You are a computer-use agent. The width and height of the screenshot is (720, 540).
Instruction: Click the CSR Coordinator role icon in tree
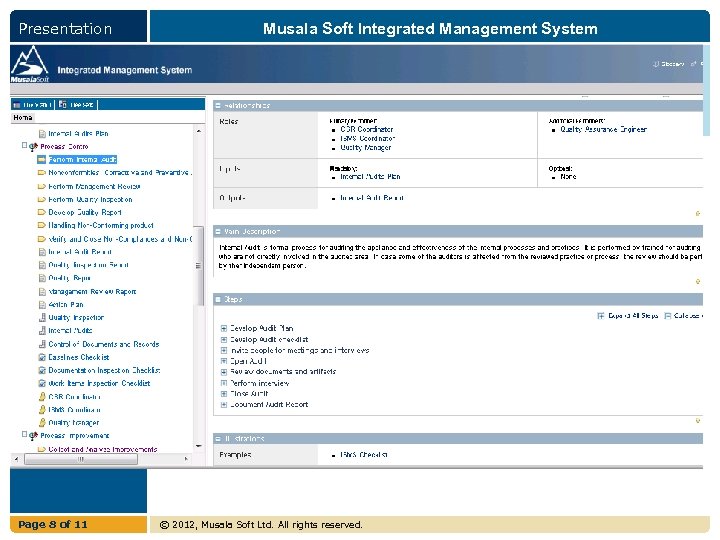(x=42, y=396)
